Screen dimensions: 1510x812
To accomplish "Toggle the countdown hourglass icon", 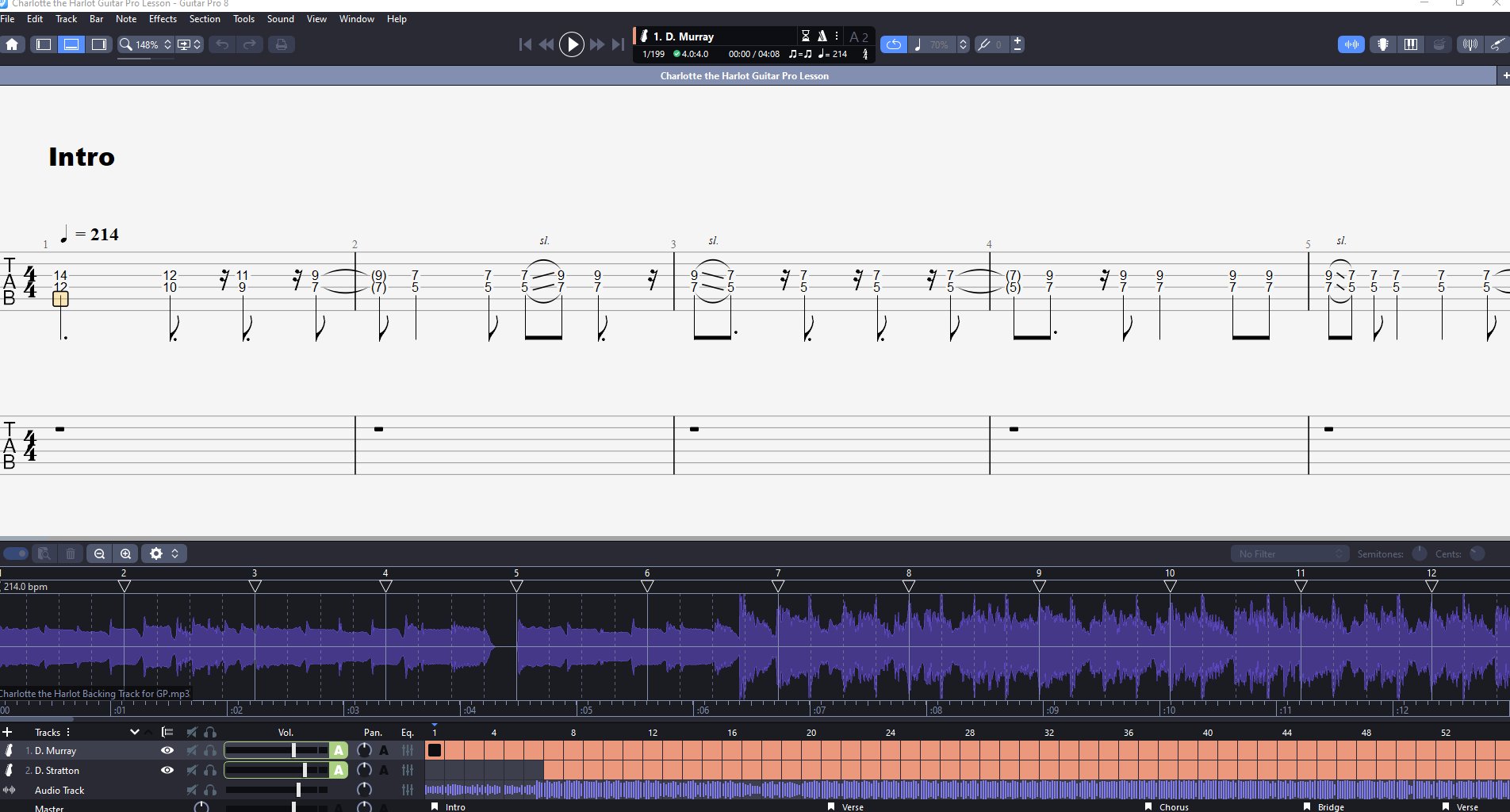I will point(805,36).
